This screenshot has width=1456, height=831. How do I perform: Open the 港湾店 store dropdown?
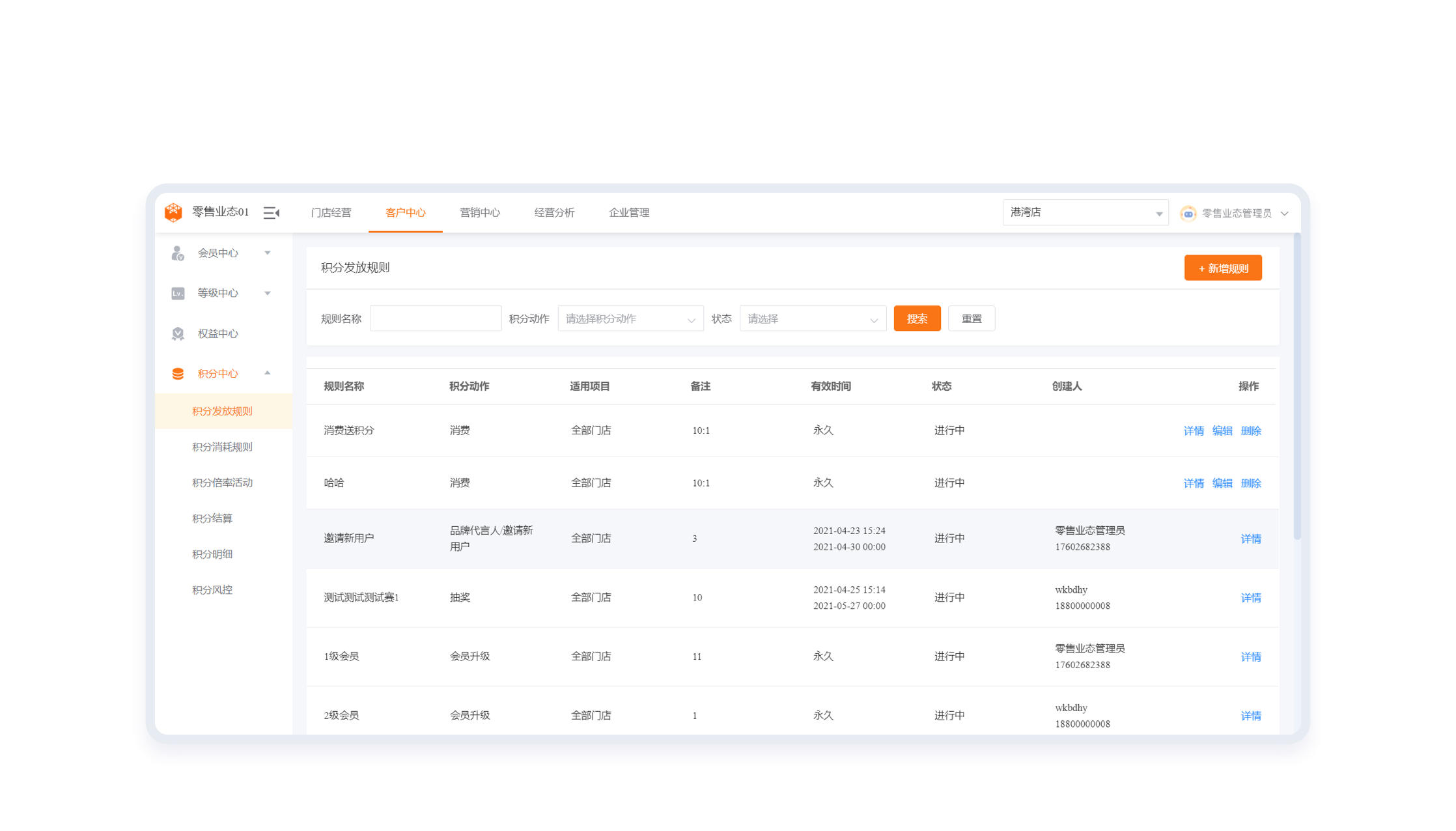[x=1085, y=212]
